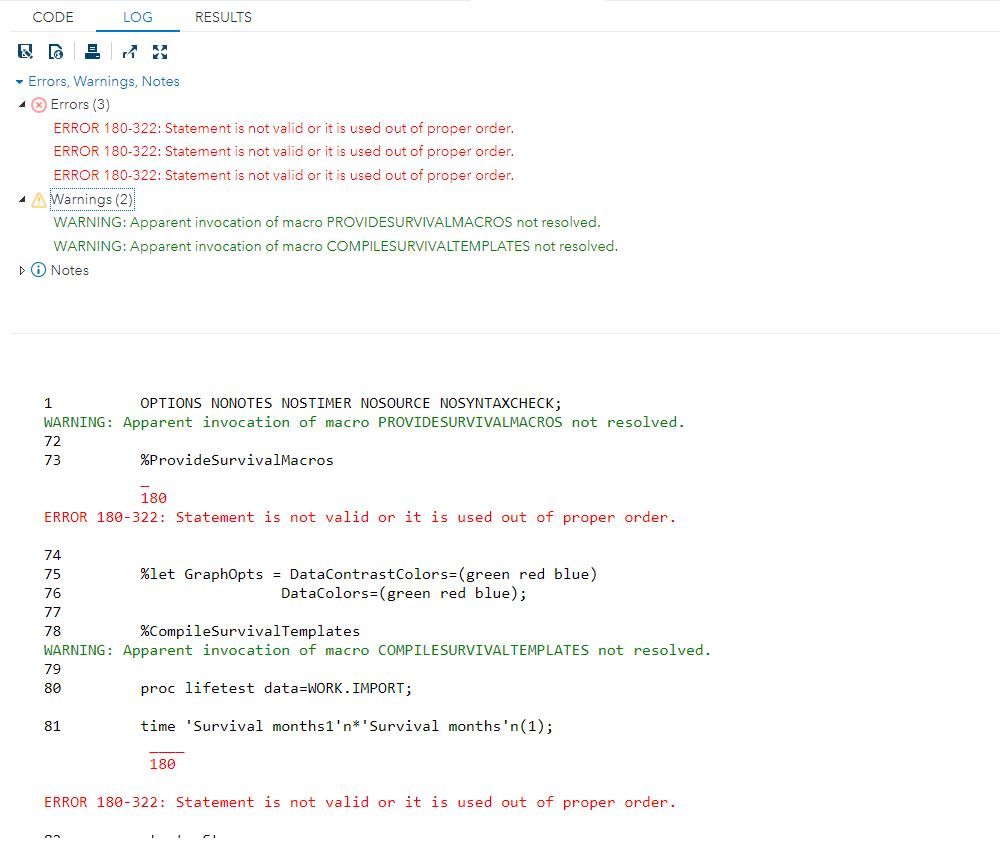The width and height of the screenshot is (1000, 841).
Task: Click the yellow warning triangle icon
Action: click(39, 199)
